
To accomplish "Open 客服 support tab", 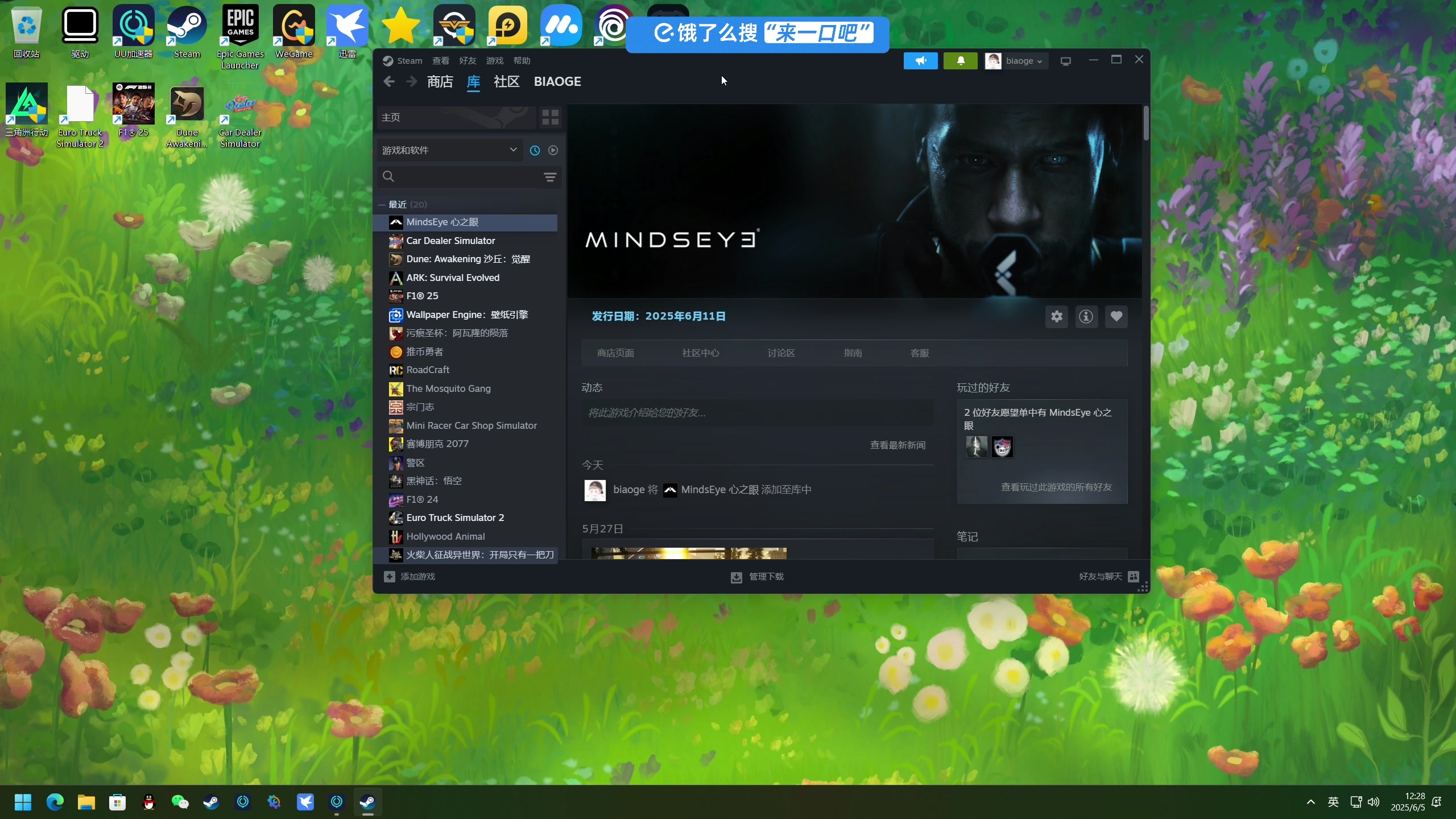I will [x=920, y=353].
